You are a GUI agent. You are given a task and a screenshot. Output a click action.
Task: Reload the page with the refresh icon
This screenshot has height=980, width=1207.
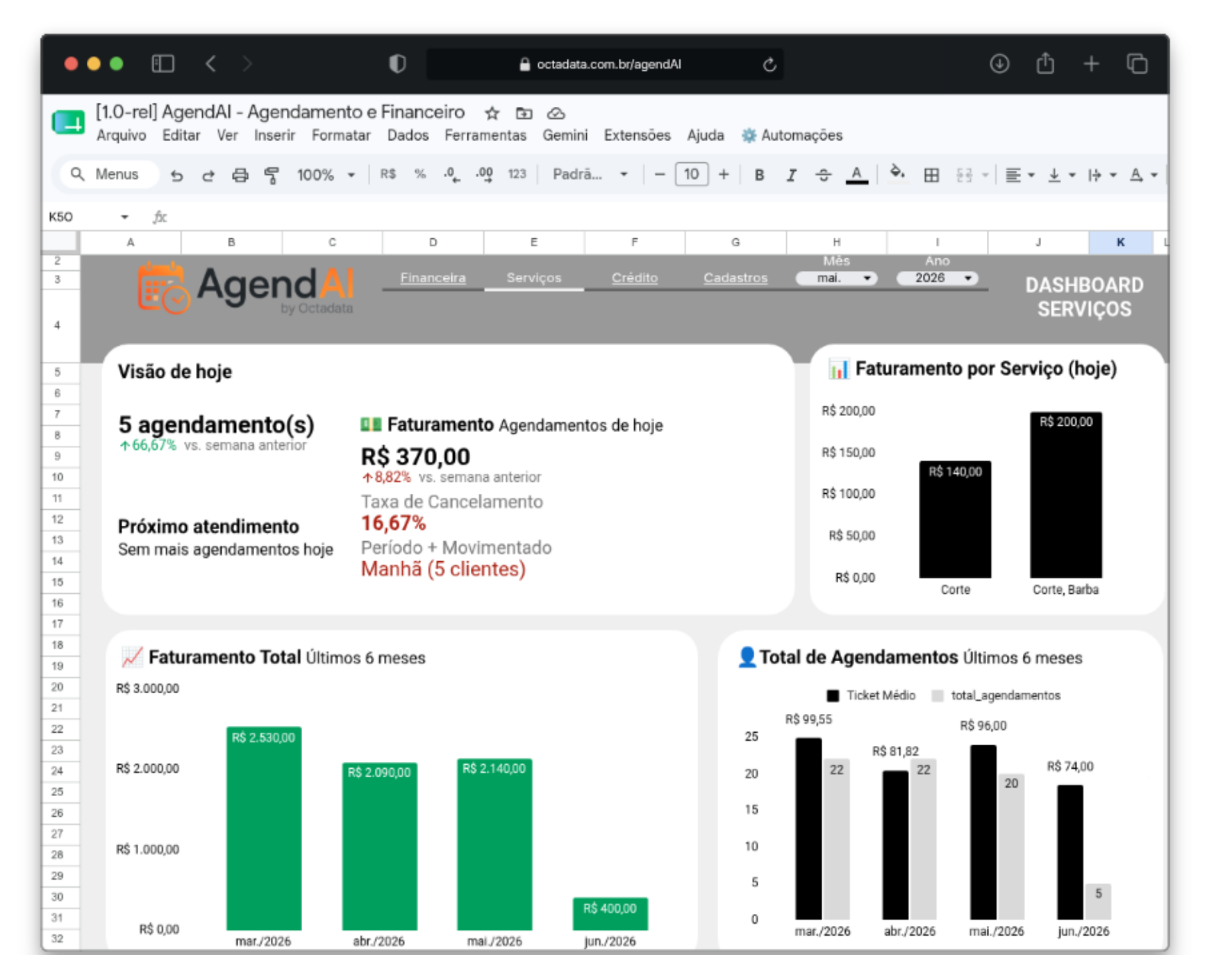click(769, 65)
